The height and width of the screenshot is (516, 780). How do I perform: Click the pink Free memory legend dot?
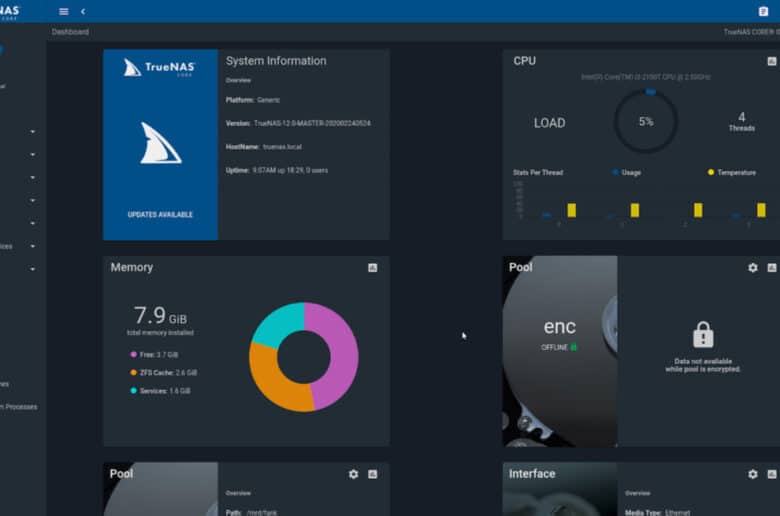click(x=133, y=354)
